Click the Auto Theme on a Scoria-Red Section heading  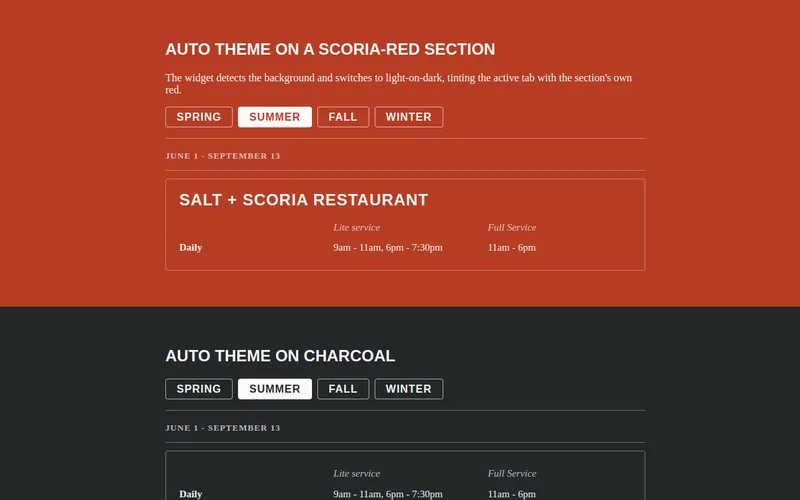330,49
